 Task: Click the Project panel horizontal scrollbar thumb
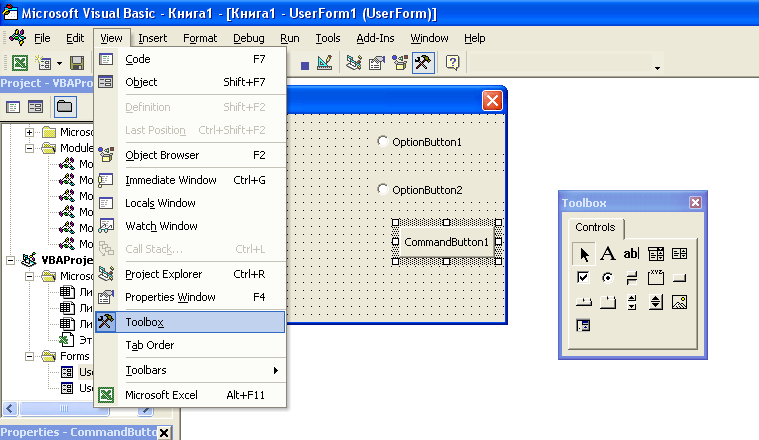(x=64, y=409)
